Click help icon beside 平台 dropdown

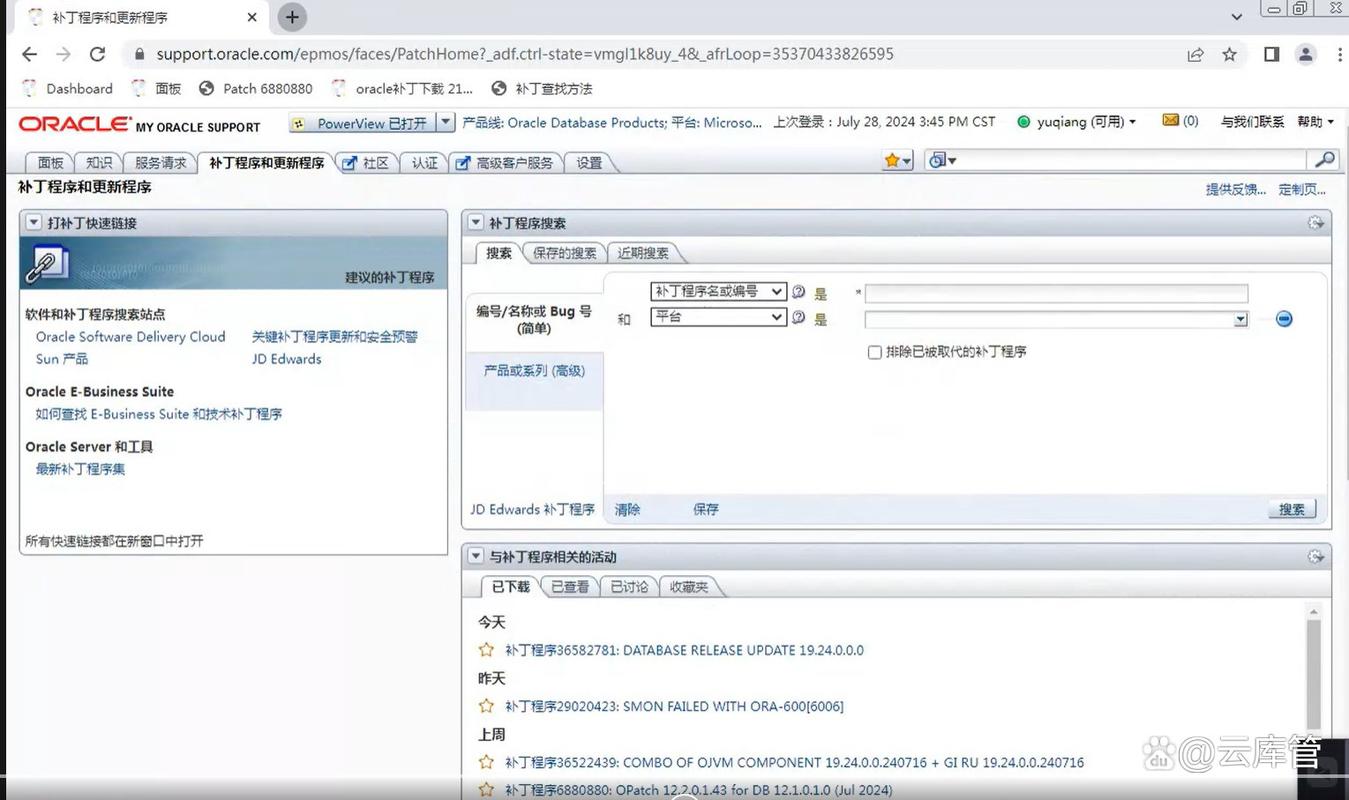[798, 318]
